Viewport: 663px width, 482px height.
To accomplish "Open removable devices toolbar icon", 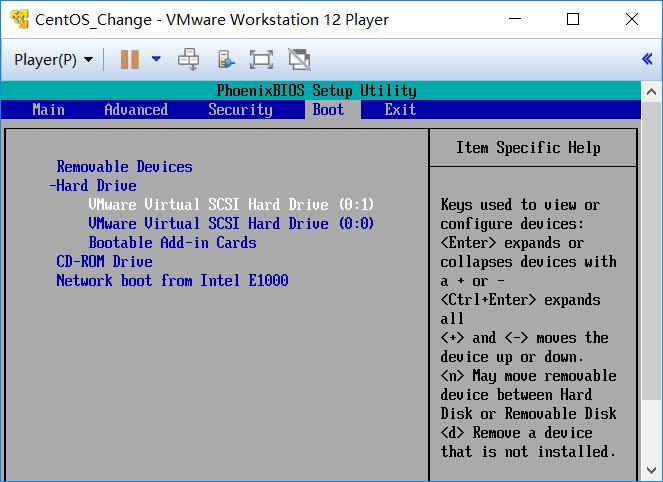I will pyautogui.click(x=226, y=59).
